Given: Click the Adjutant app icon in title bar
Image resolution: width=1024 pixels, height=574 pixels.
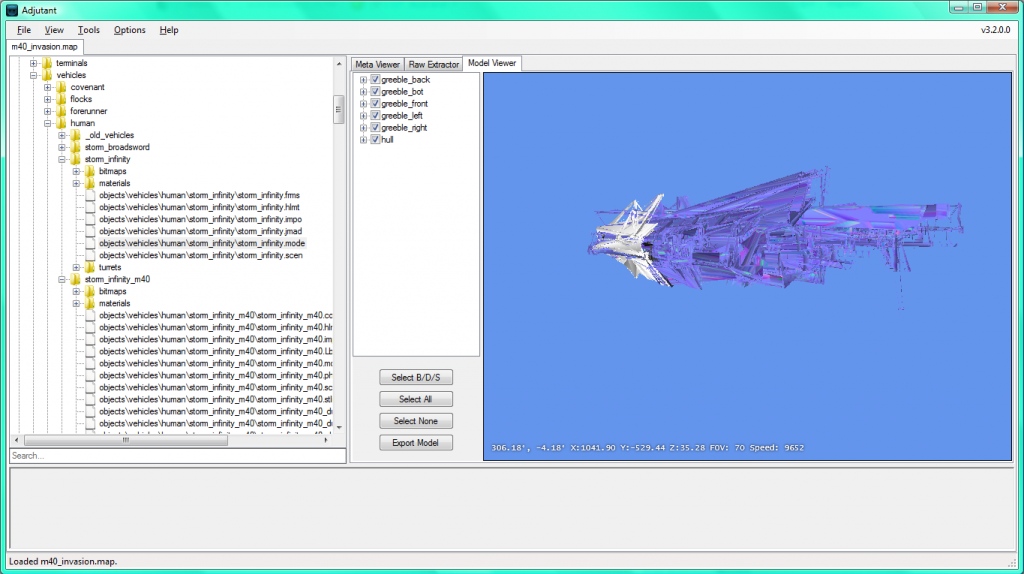Looking at the screenshot, I should point(12,10).
